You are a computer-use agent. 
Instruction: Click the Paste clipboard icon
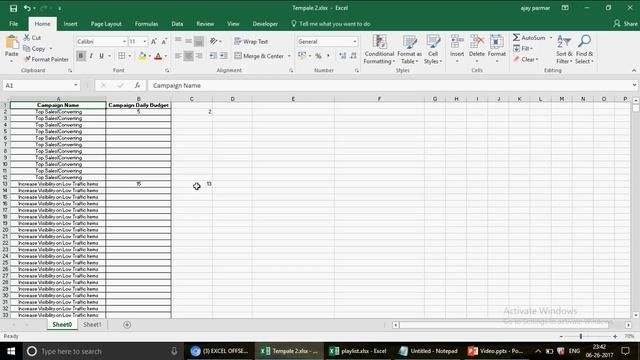tap(11, 42)
